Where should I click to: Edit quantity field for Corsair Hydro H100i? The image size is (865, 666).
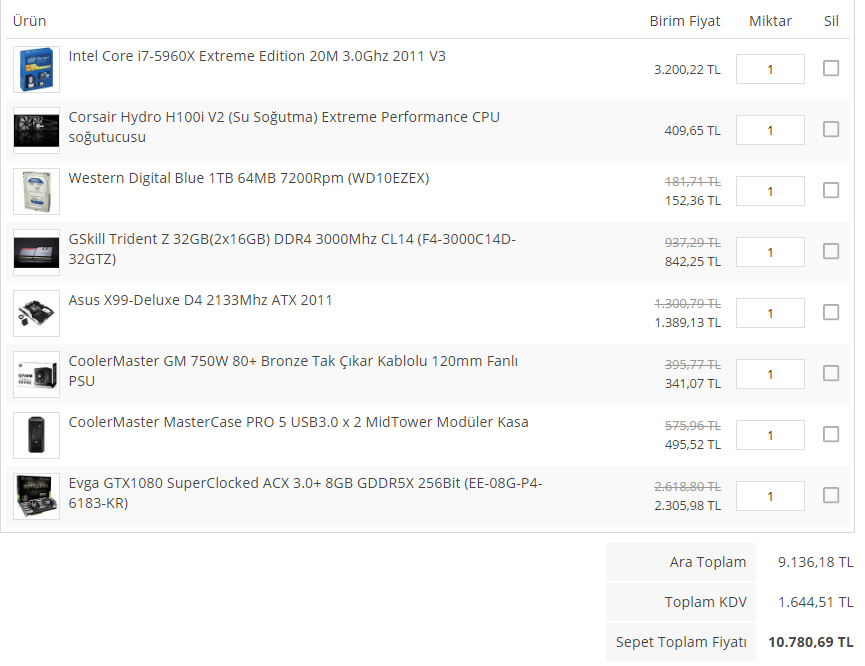click(x=770, y=130)
